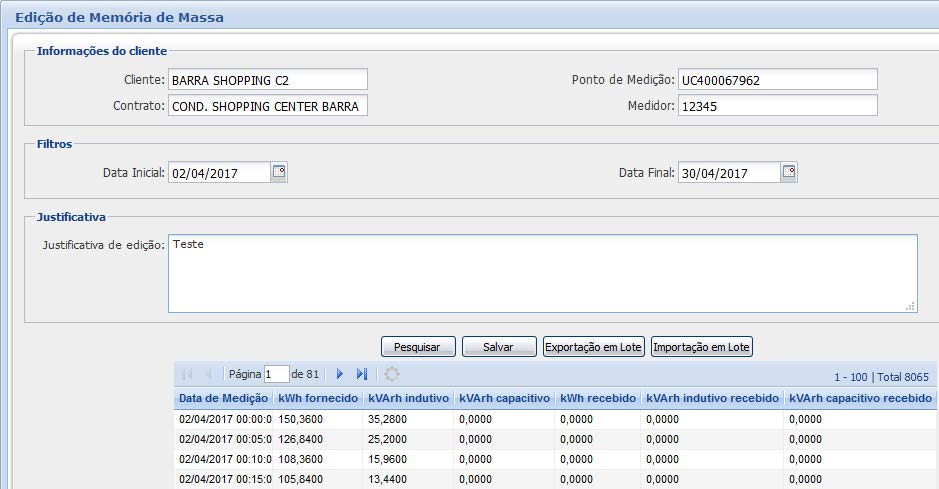Viewport: 939px width, 489px height.
Task: Select the 15,9600 kVArh indutivo cell
Action: click(x=408, y=459)
